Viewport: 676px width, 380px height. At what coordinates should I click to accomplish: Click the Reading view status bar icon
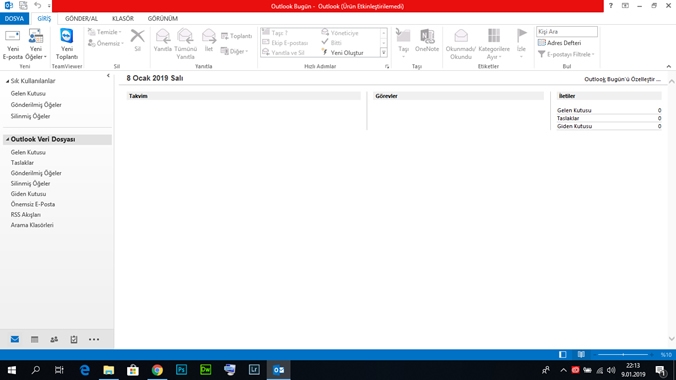click(x=581, y=355)
